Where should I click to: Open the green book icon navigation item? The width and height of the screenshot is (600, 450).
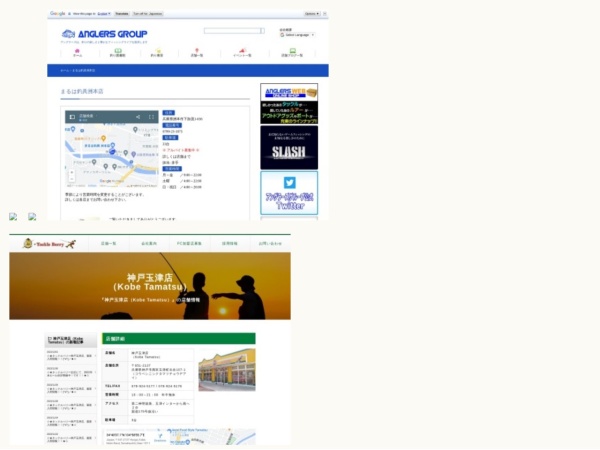(x=118, y=51)
